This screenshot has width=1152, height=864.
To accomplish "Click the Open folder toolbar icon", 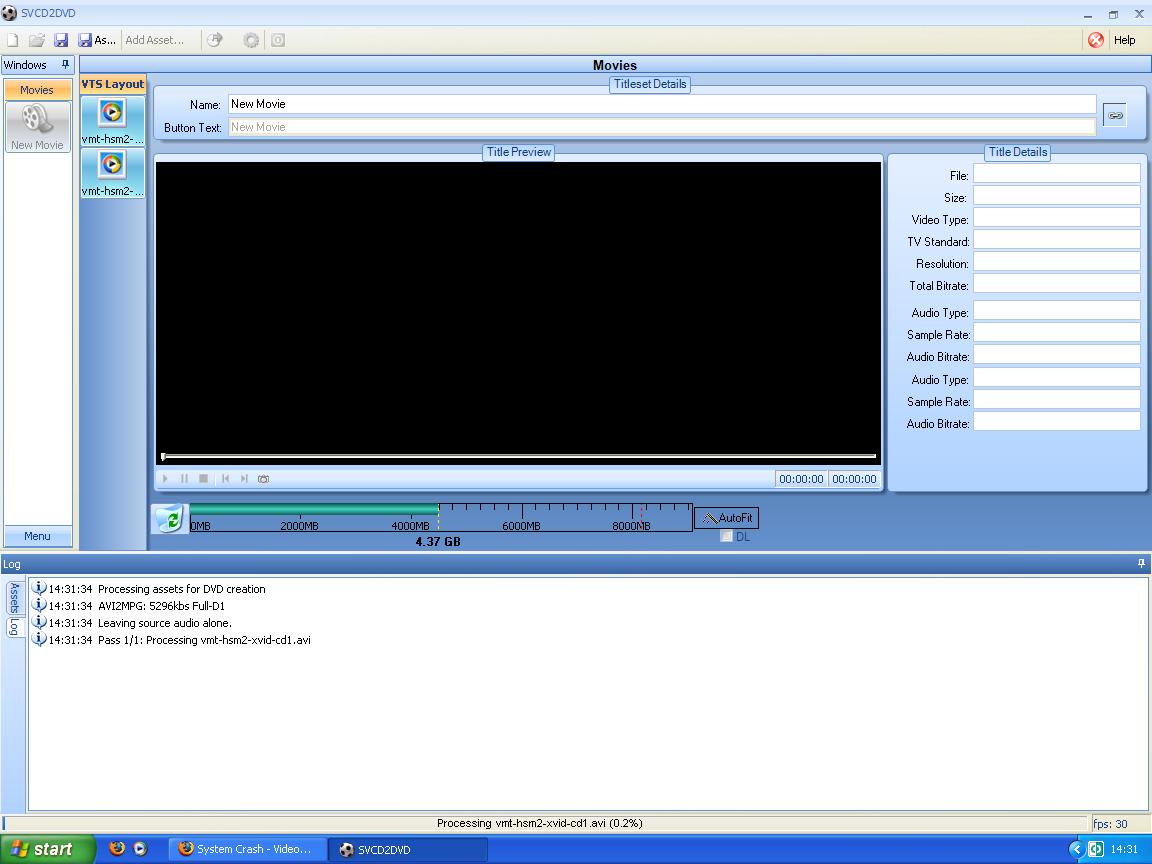I will (x=37, y=40).
